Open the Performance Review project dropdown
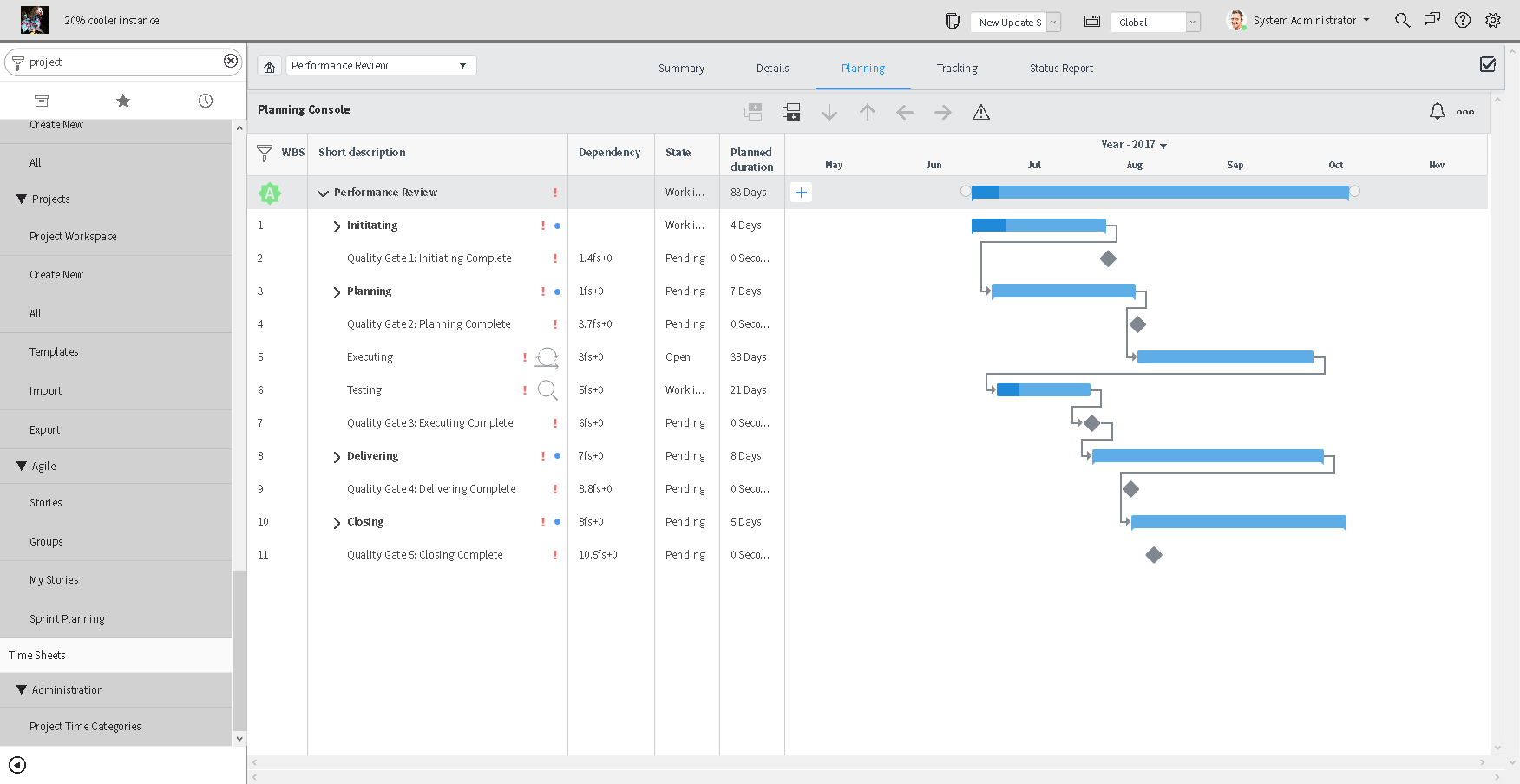1520x784 pixels. point(462,64)
